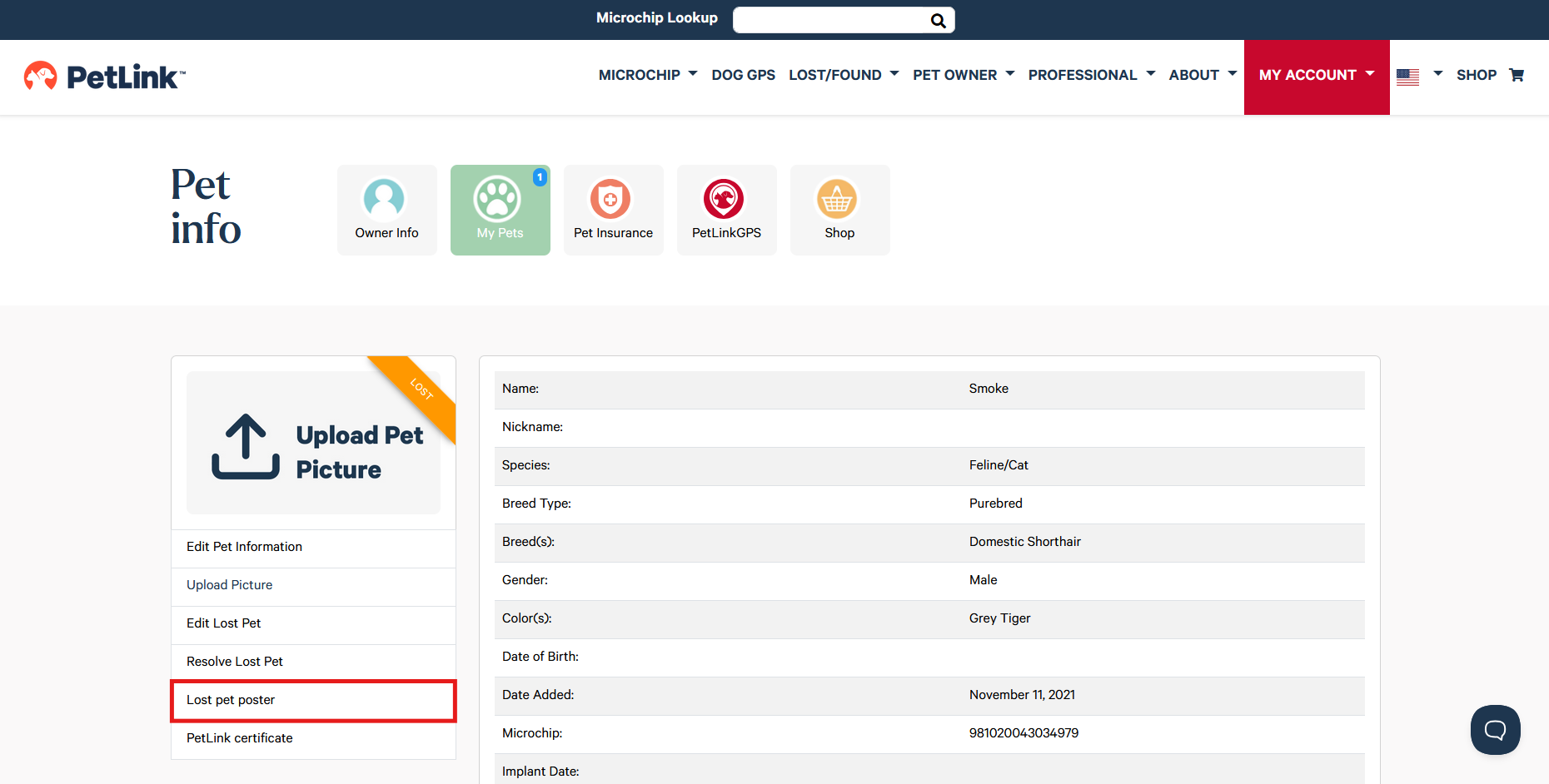
Task: Click the Microchip Lookup label
Action: (x=657, y=17)
